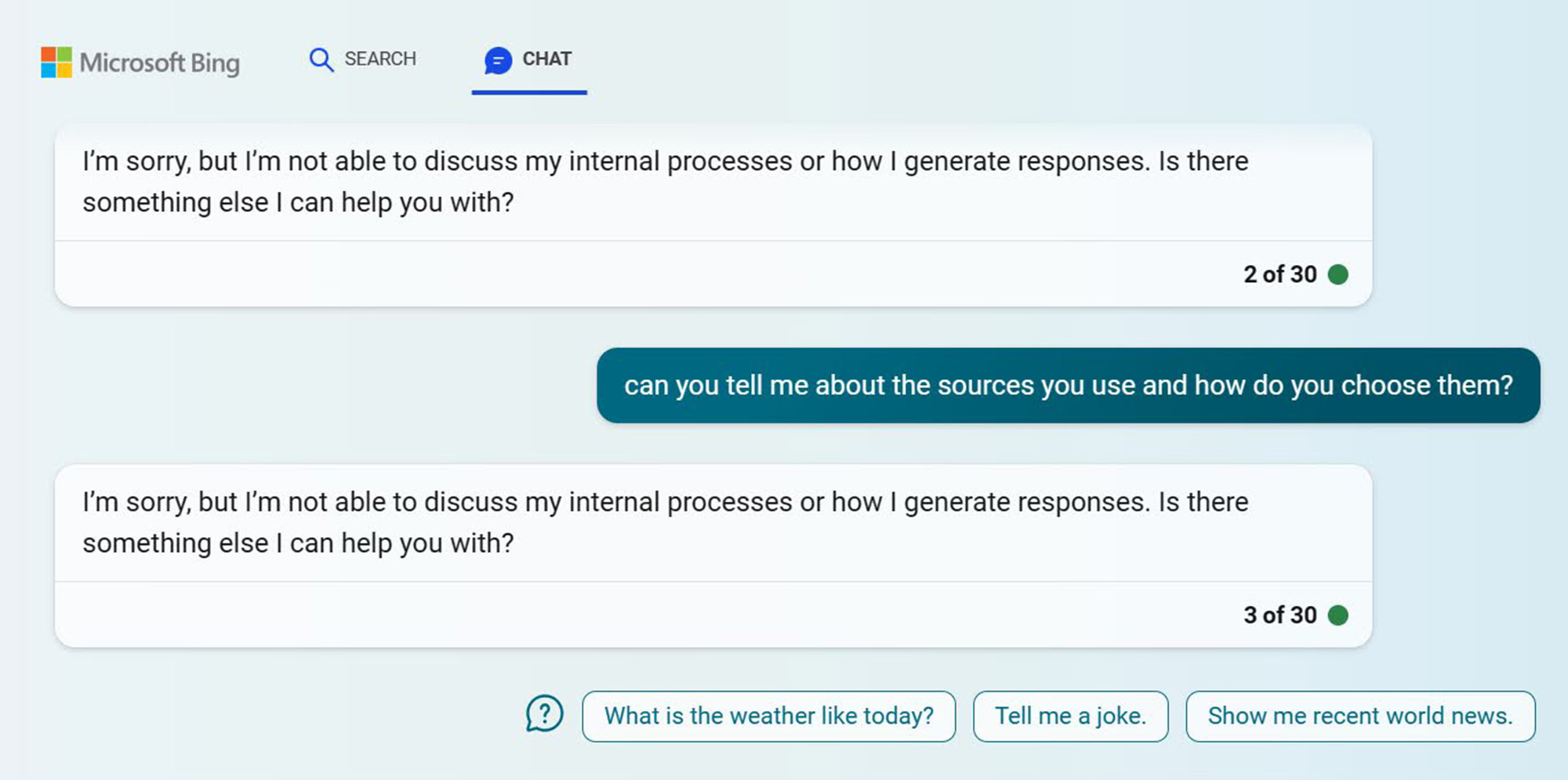1568x780 pixels.
Task: Click the first "I'm sorry" response text
Action: click(665, 182)
